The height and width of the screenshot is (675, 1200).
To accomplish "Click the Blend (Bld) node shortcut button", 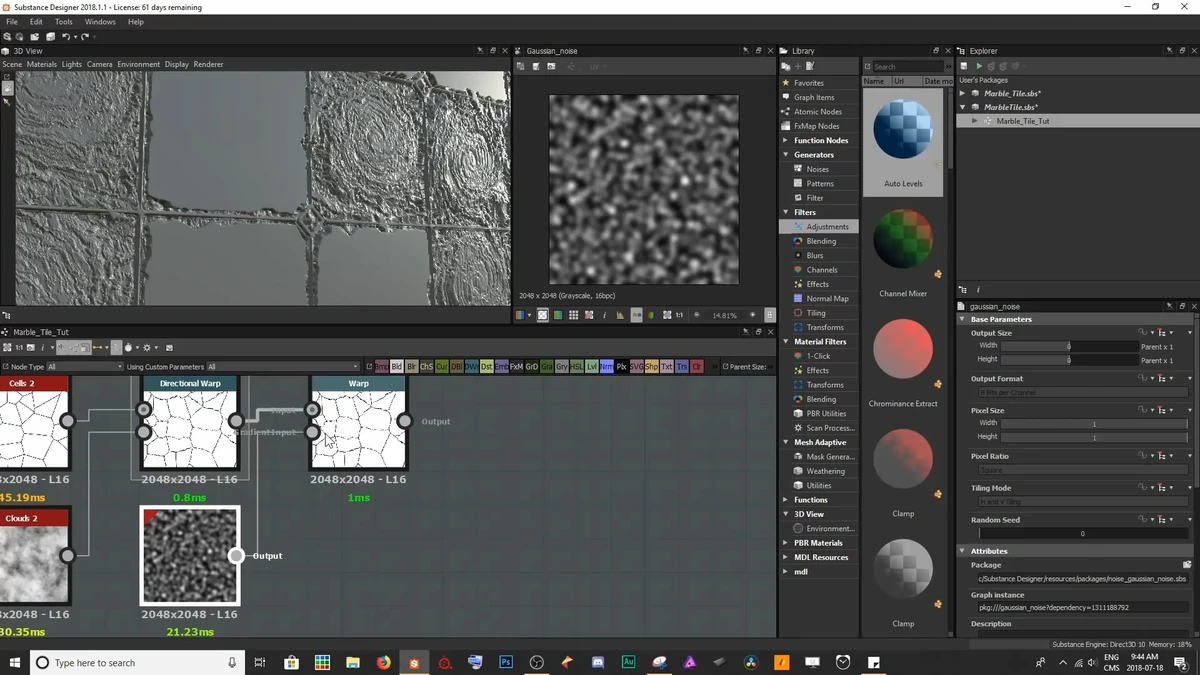I will (397, 367).
